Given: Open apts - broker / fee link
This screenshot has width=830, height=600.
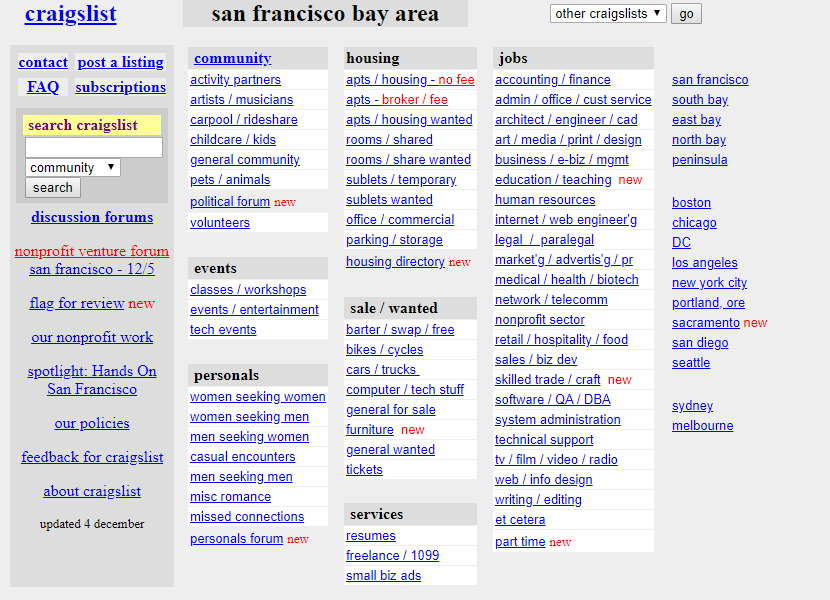Looking at the screenshot, I should tap(397, 100).
